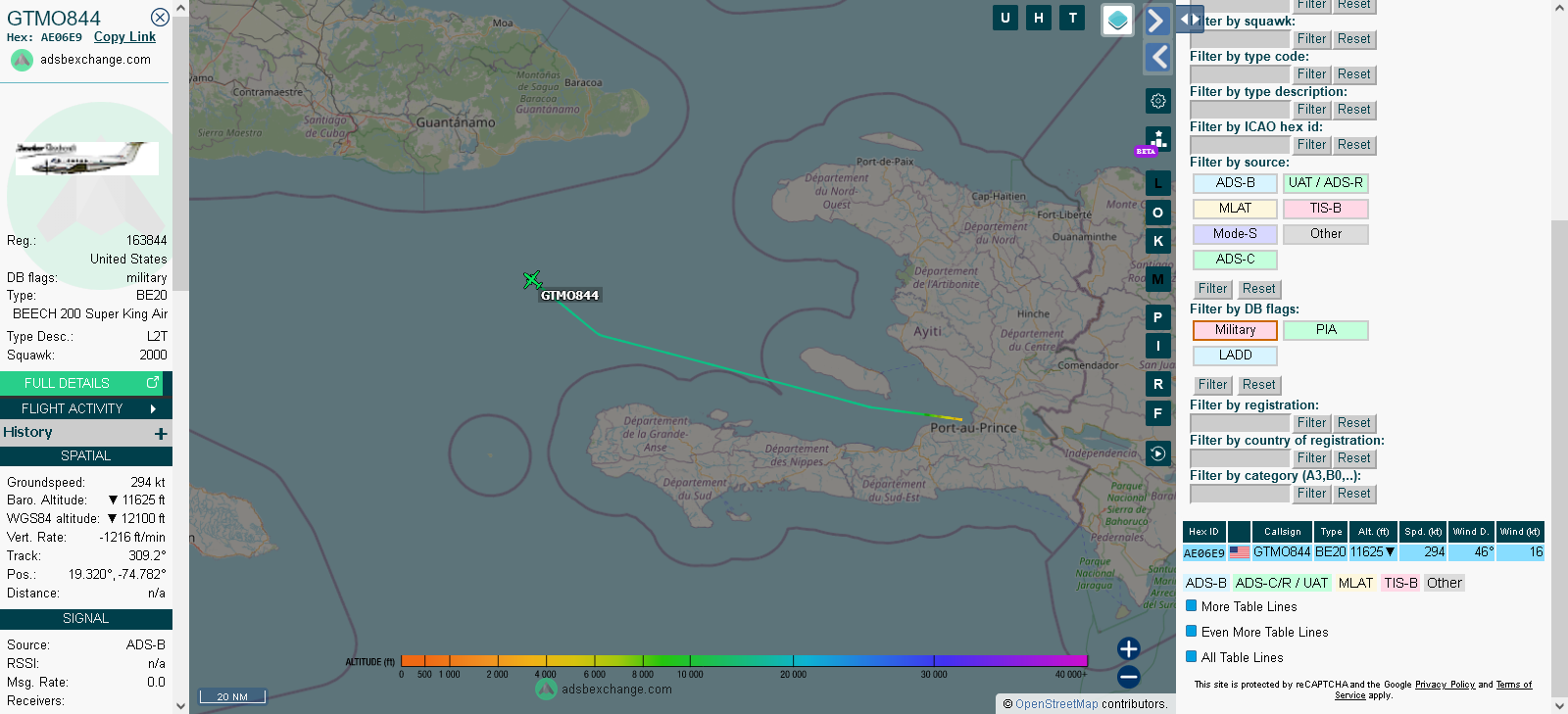Toggle the R map button

click(1158, 385)
